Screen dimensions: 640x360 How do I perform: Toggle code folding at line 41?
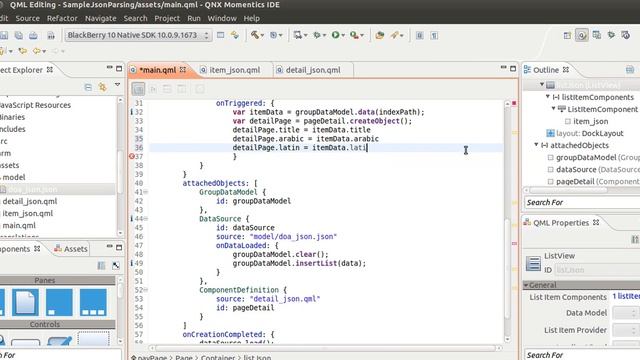click(146, 192)
